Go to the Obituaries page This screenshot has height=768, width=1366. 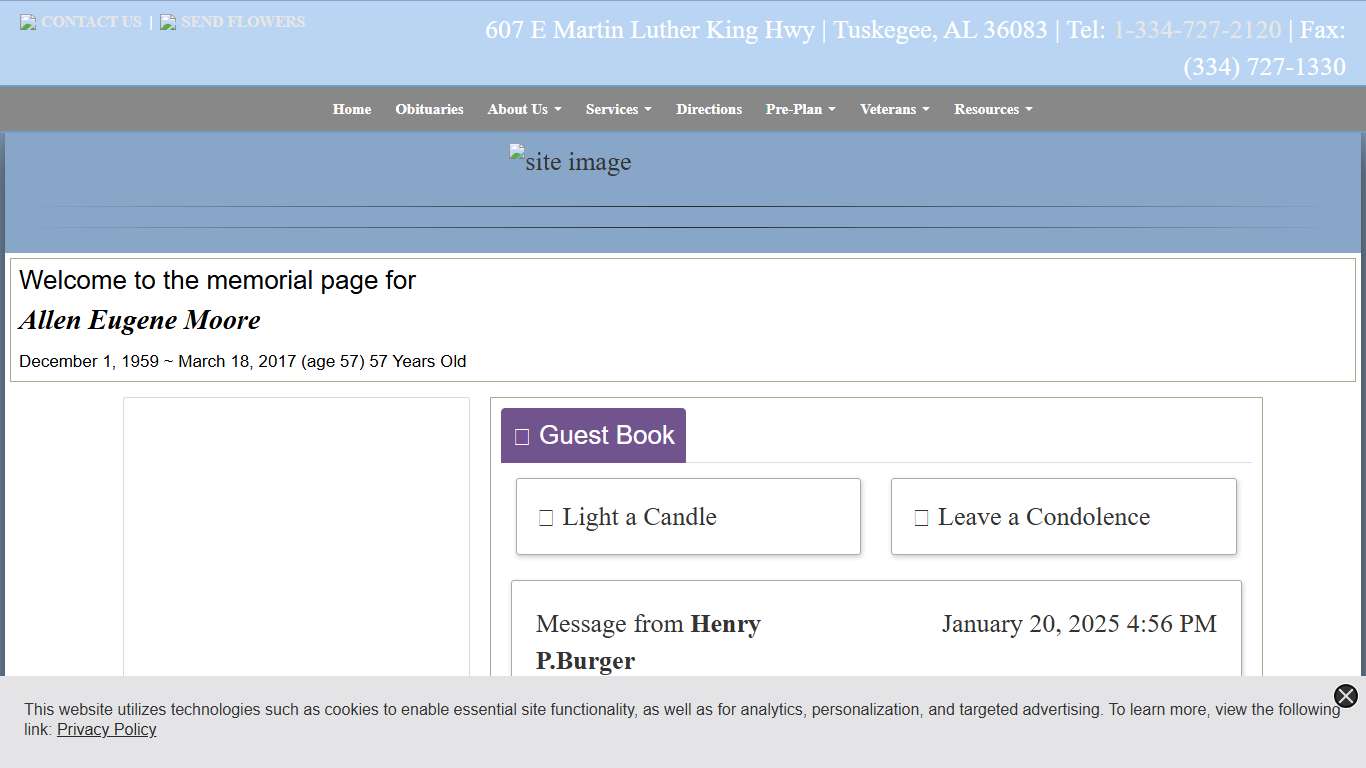pos(429,109)
